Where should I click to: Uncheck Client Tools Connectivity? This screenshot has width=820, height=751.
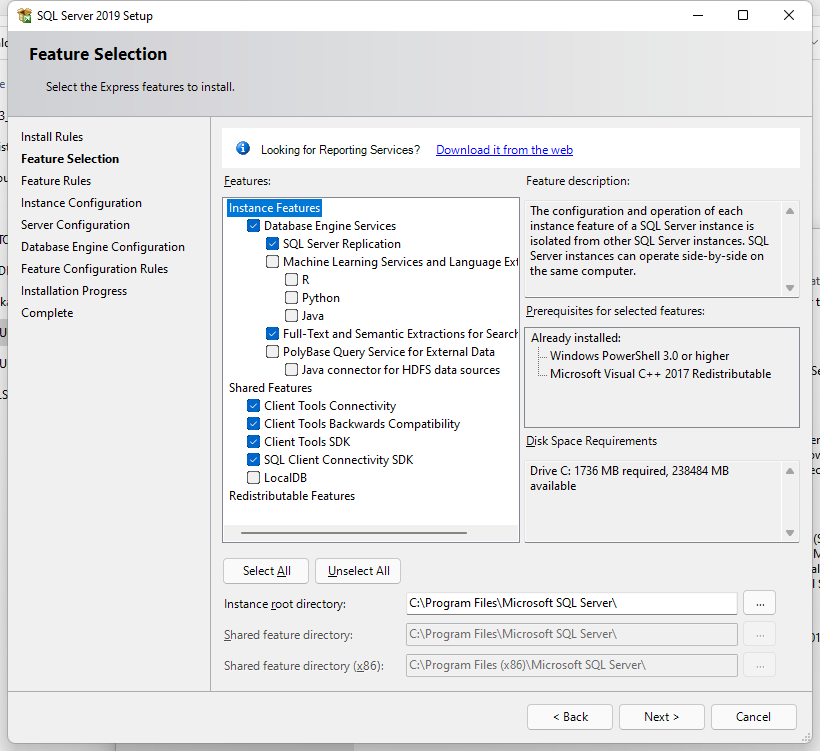254,406
